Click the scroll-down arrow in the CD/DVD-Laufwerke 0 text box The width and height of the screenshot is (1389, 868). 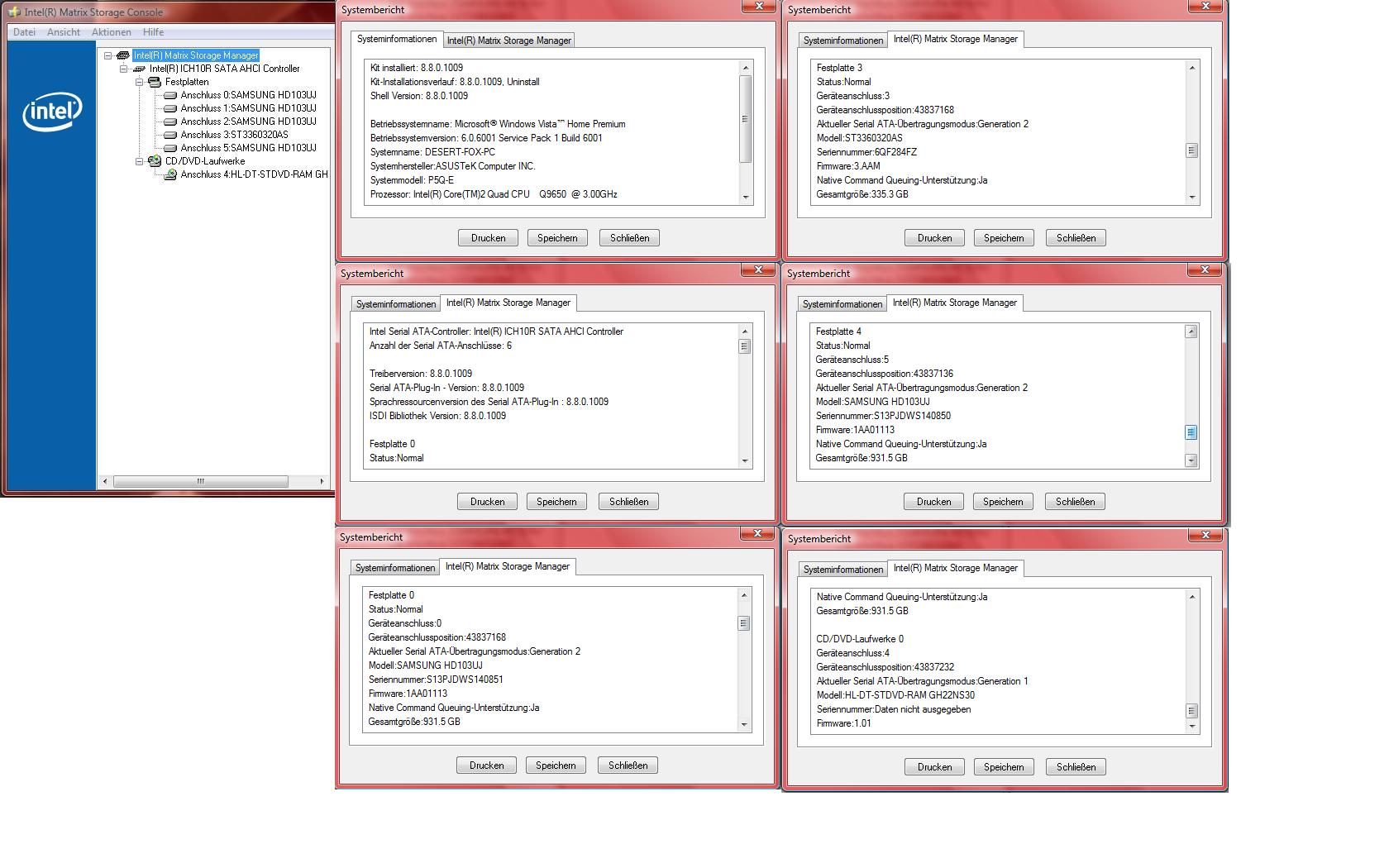1191,726
